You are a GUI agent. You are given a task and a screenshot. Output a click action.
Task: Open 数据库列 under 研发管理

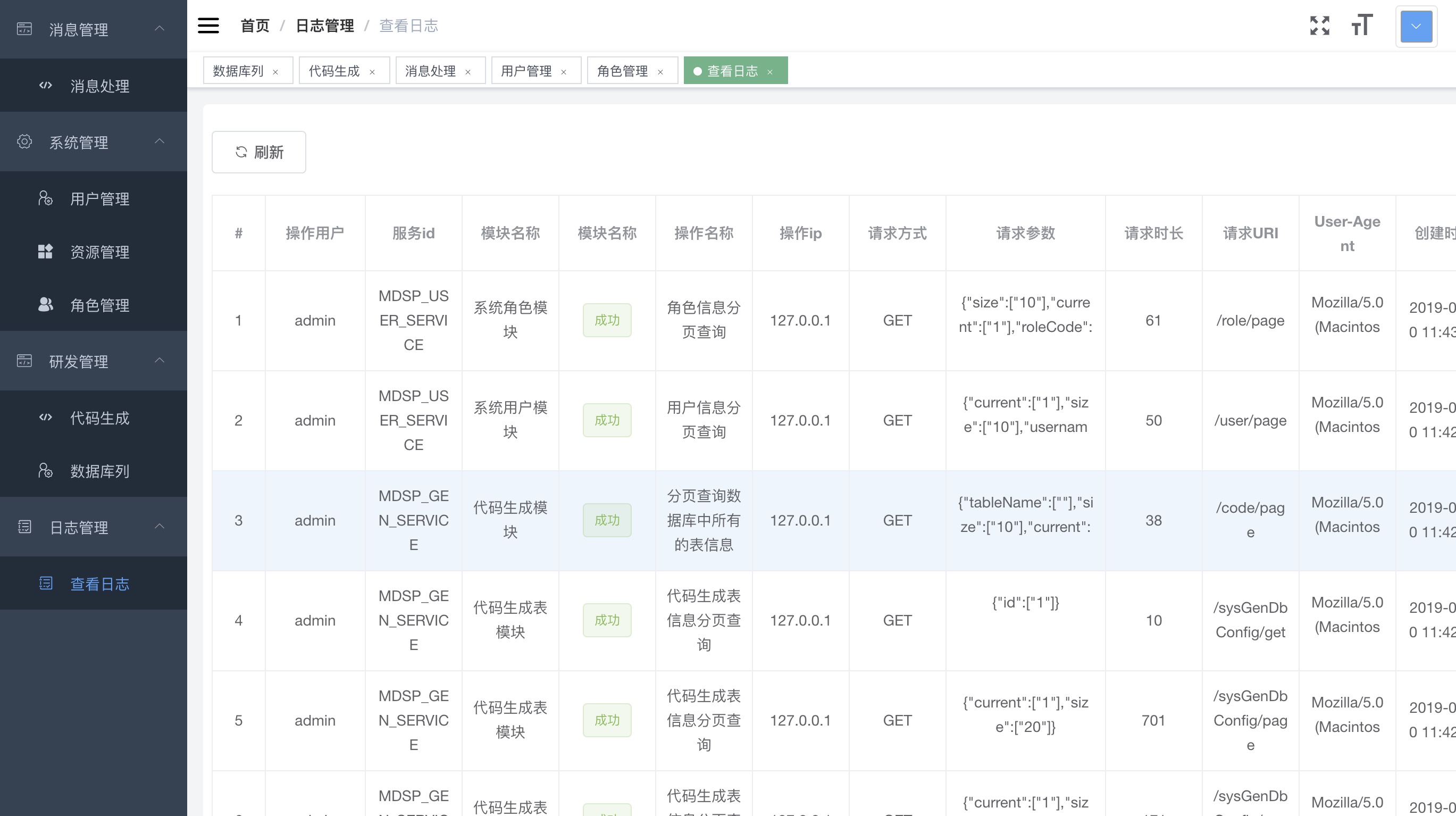(x=99, y=470)
